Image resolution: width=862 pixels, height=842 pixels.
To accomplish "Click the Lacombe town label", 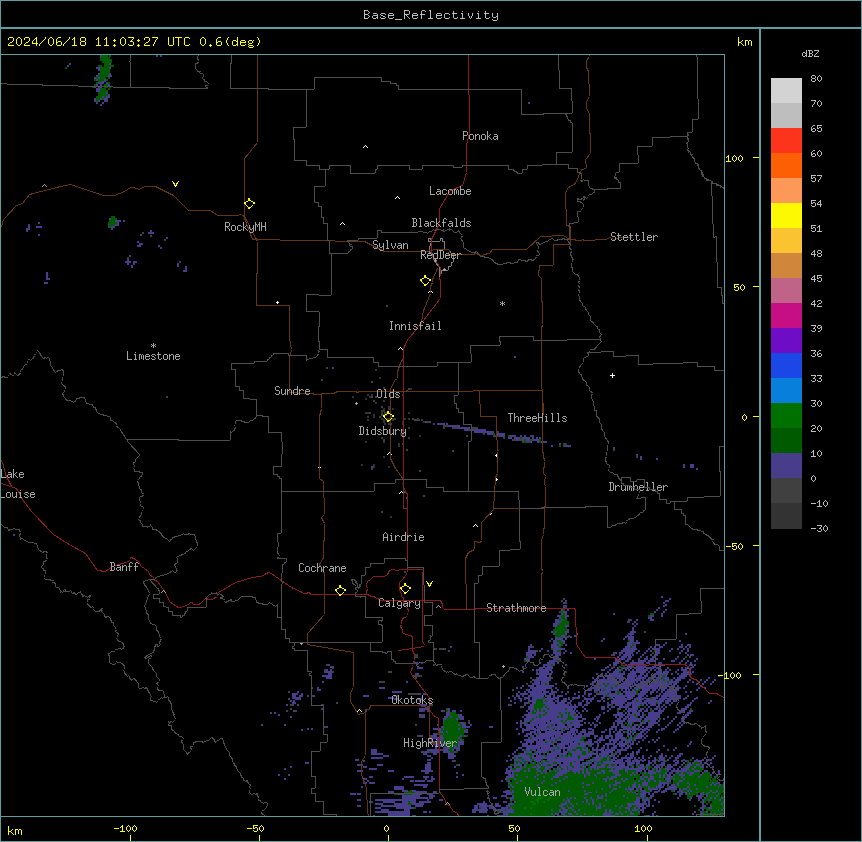I will tap(450, 191).
